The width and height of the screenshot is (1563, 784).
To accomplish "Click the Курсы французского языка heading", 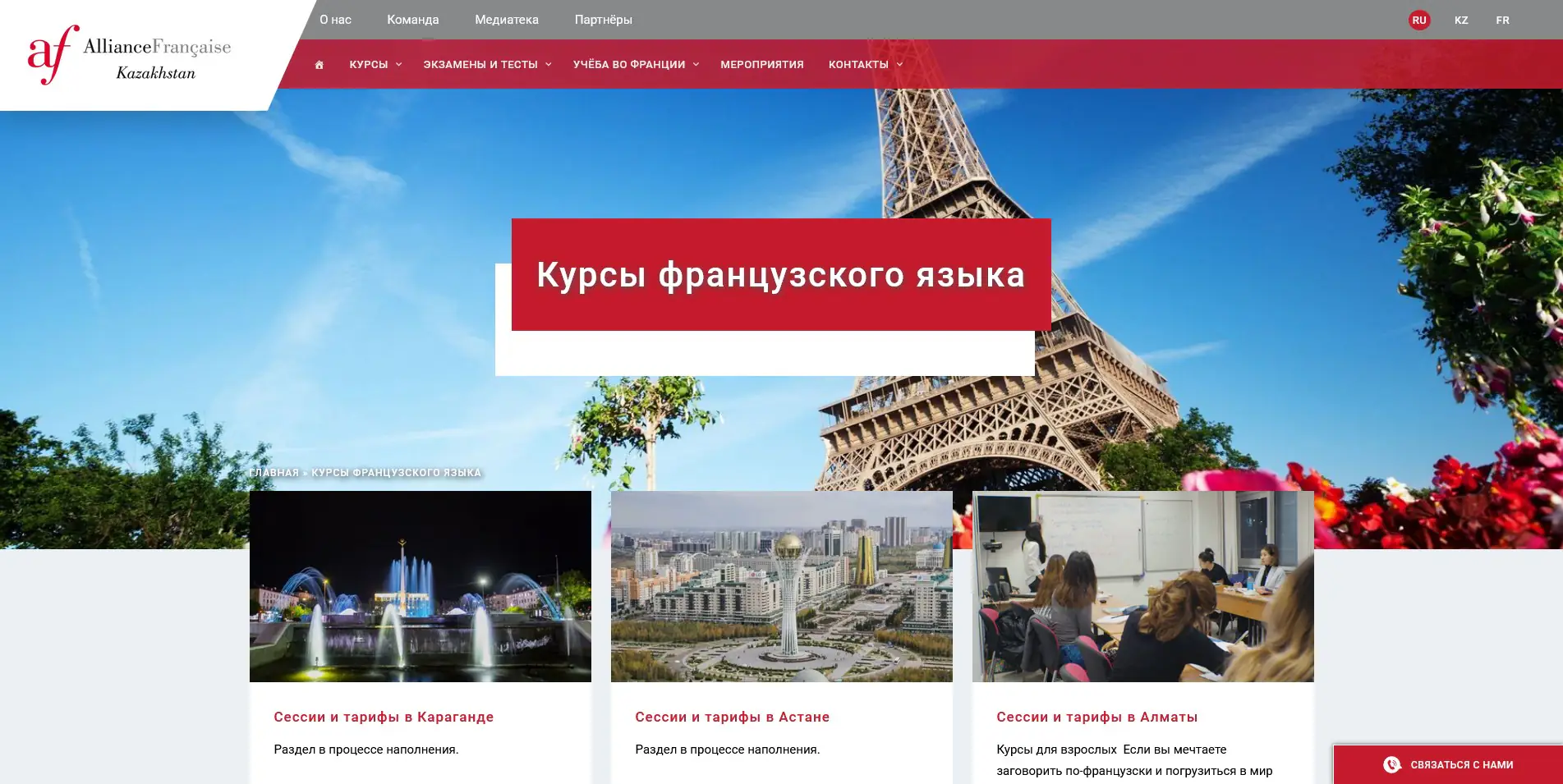I will [781, 275].
